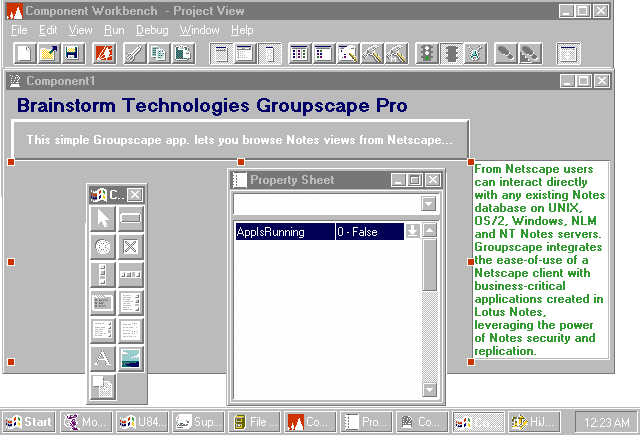640x435 pixels.
Task: Open the Edit menu
Action: (x=48, y=30)
